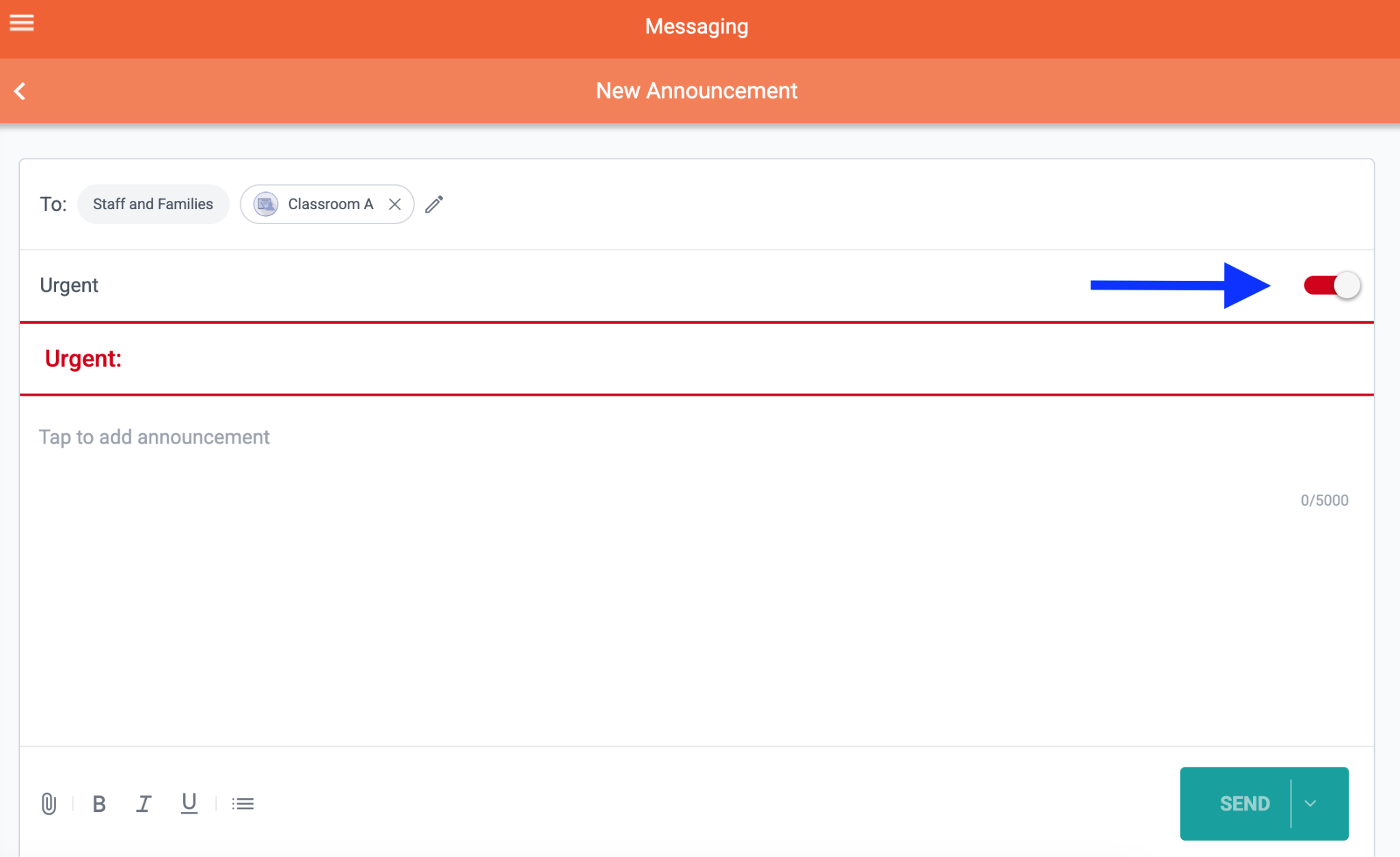Insert a bulleted list
This screenshot has width=1400, height=857.
(x=243, y=804)
